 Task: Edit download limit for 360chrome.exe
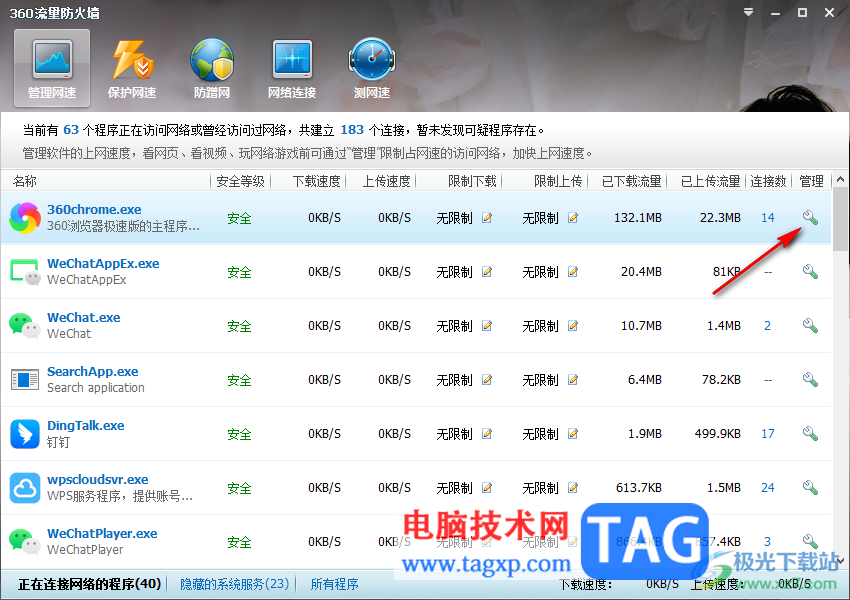tap(487, 218)
